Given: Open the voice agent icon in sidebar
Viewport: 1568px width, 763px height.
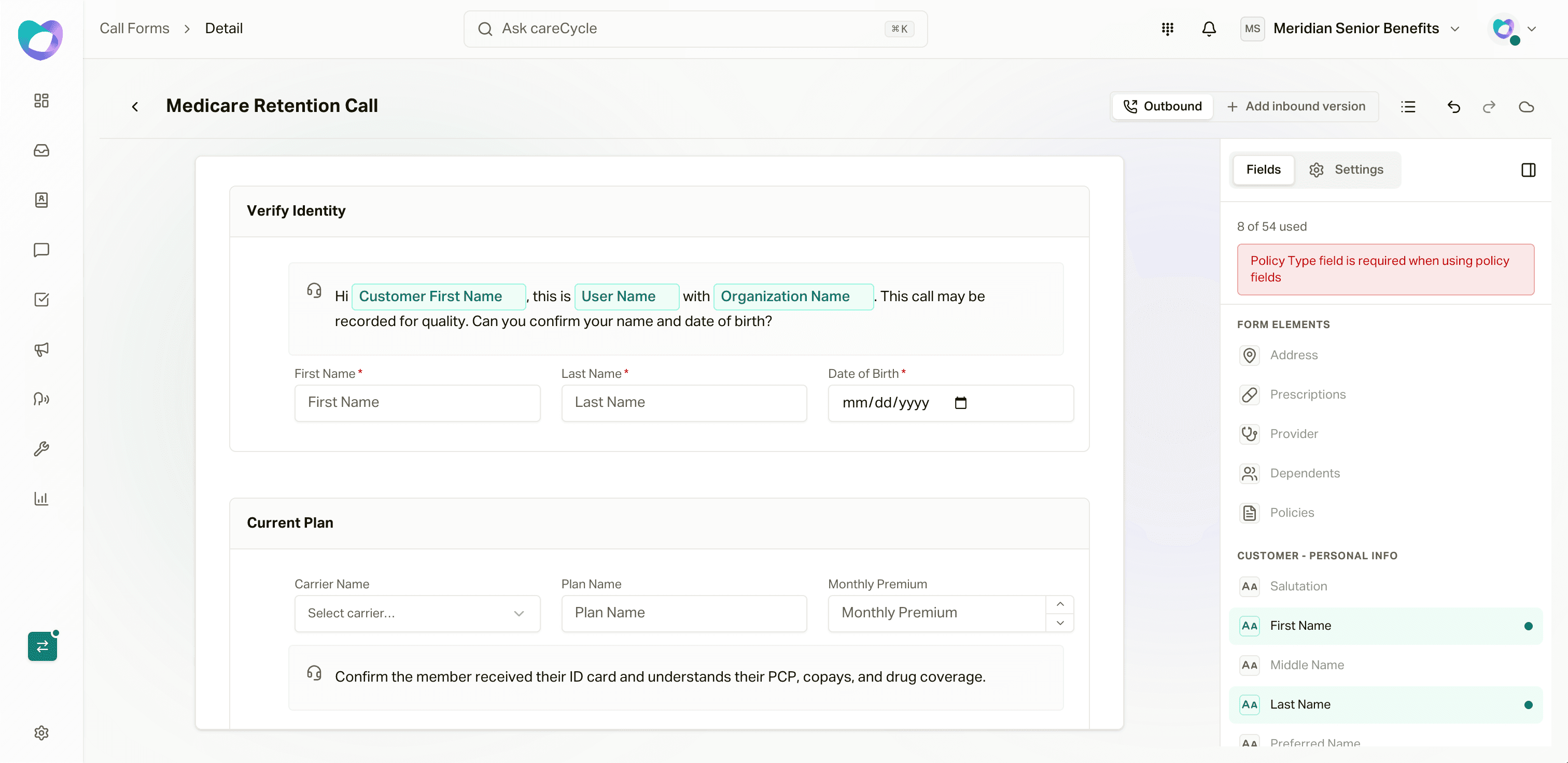Looking at the screenshot, I should click(41, 399).
